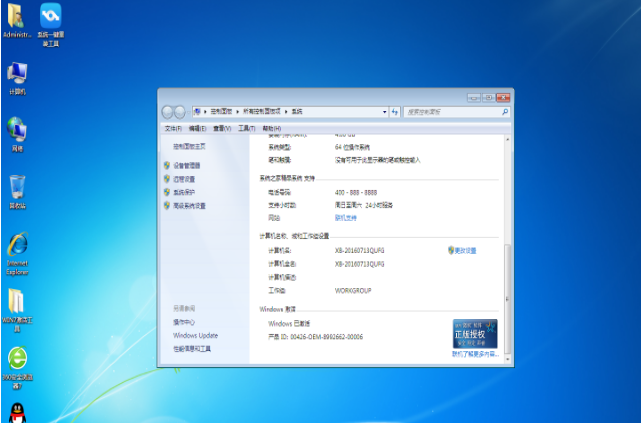Close the System window
This screenshot has width=642, height=423.
503,97
